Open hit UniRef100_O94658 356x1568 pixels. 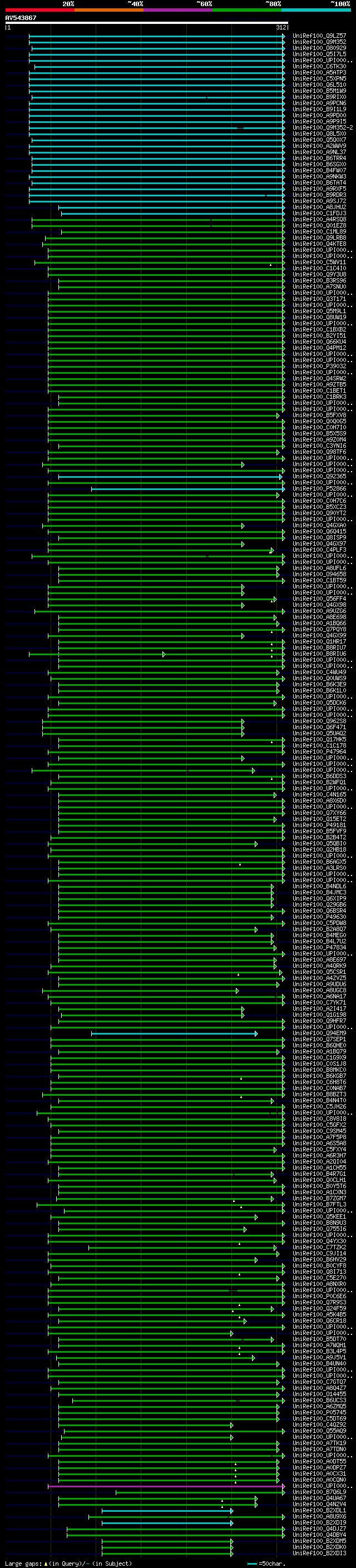pos(319,574)
